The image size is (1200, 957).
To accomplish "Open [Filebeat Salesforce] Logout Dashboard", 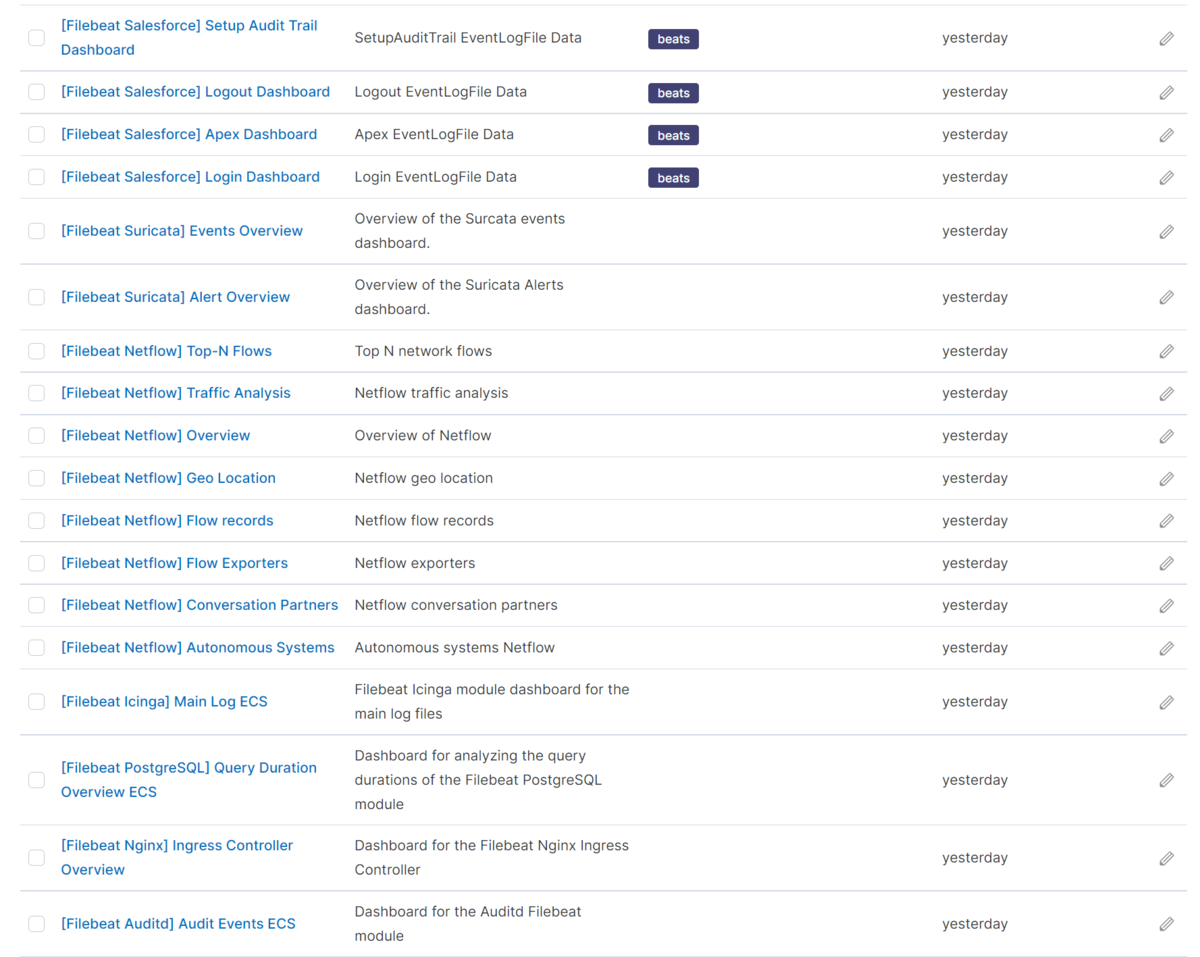I will (x=195, y=92).
